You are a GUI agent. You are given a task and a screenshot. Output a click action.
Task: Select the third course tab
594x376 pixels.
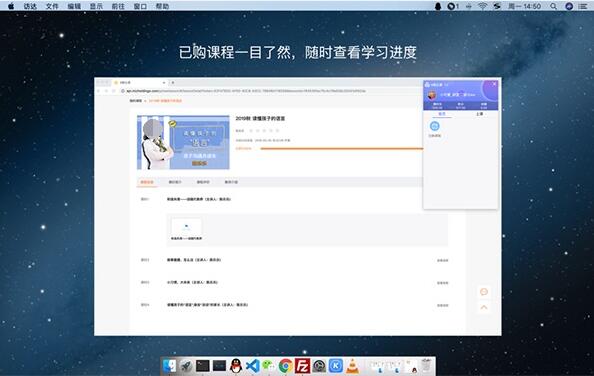coord(203,182)
